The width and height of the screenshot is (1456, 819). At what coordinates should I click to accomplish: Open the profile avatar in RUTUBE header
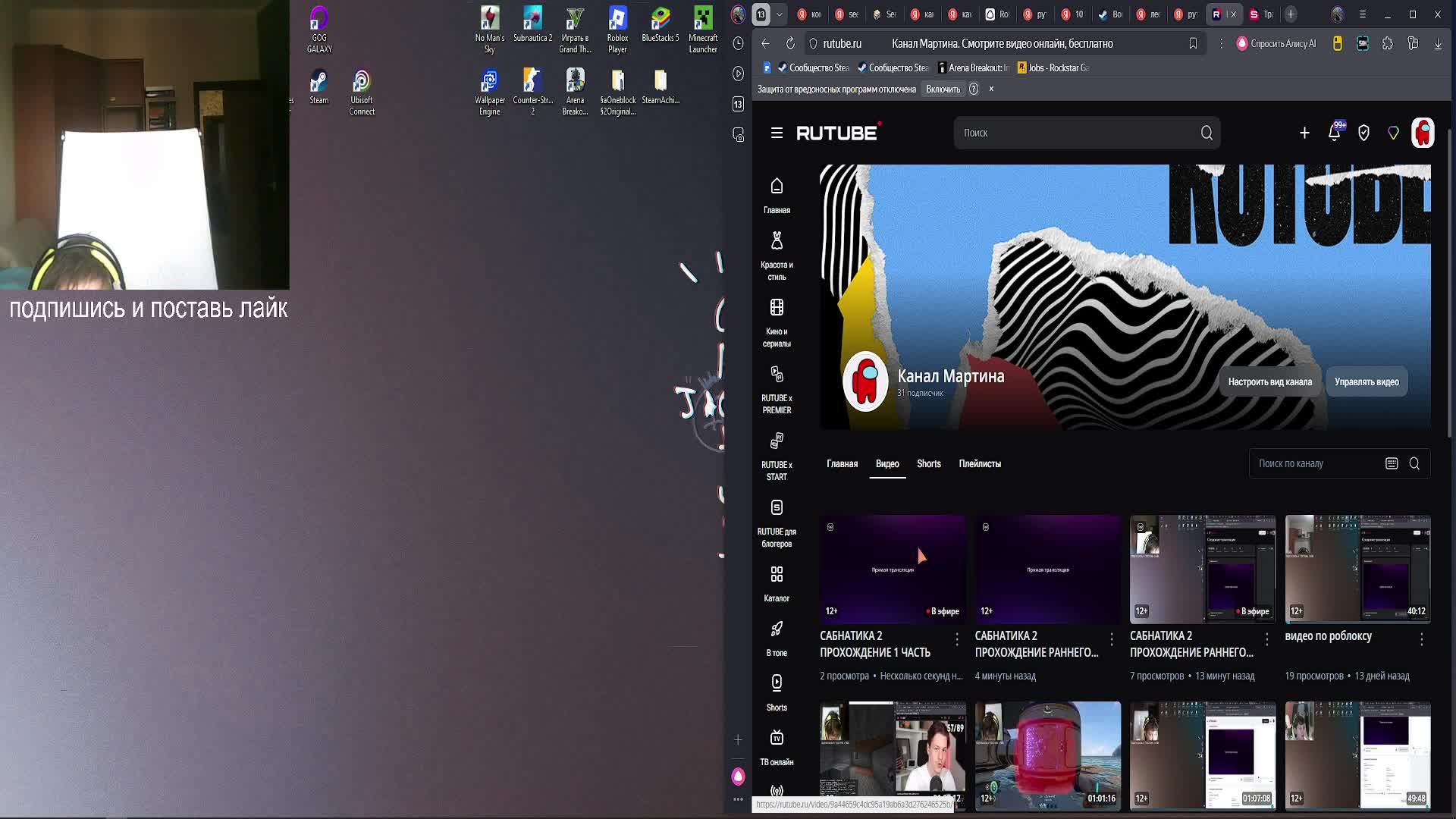[x=1423, y=133]
